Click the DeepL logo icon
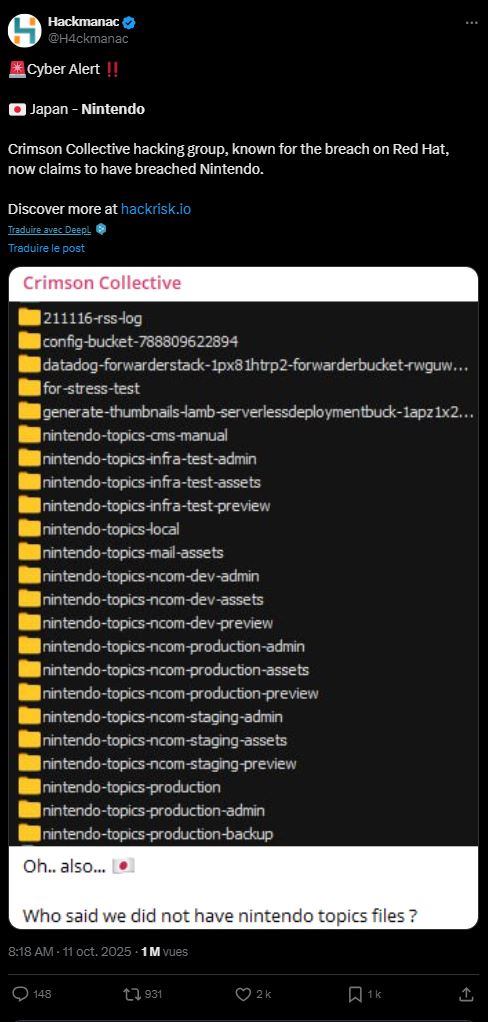The width and height of the screenshot is (488, 1022). 100,229
